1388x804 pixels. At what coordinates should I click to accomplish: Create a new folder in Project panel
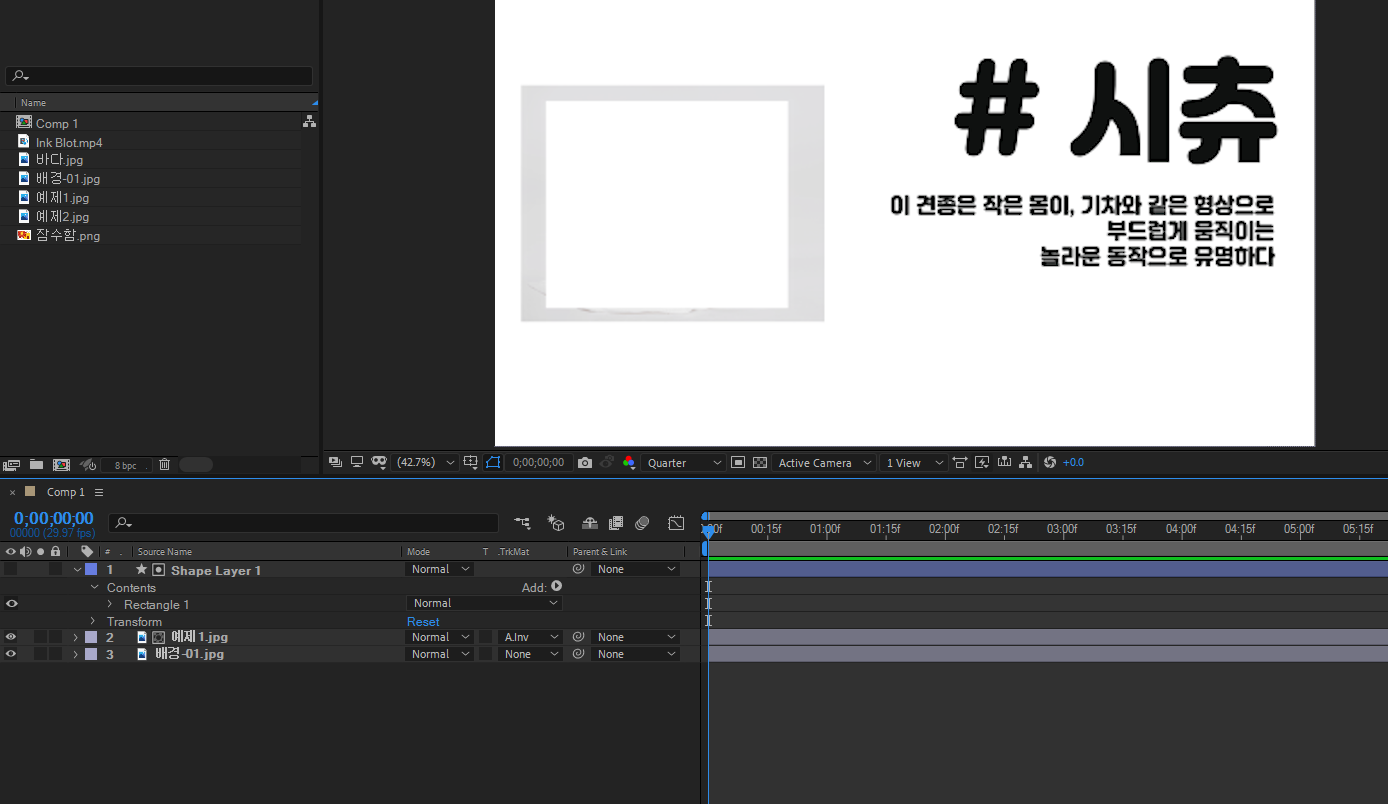(x=37, y=465)
